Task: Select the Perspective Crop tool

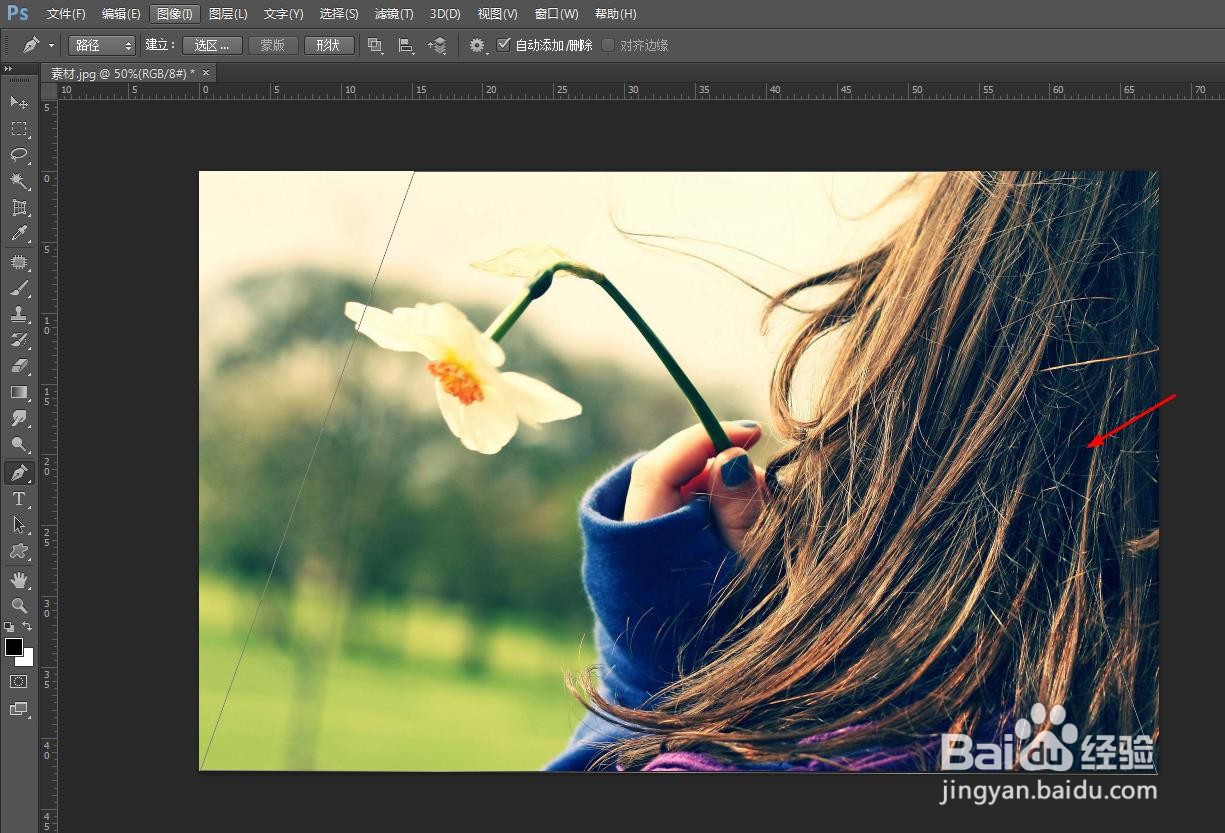Action: 19,208
